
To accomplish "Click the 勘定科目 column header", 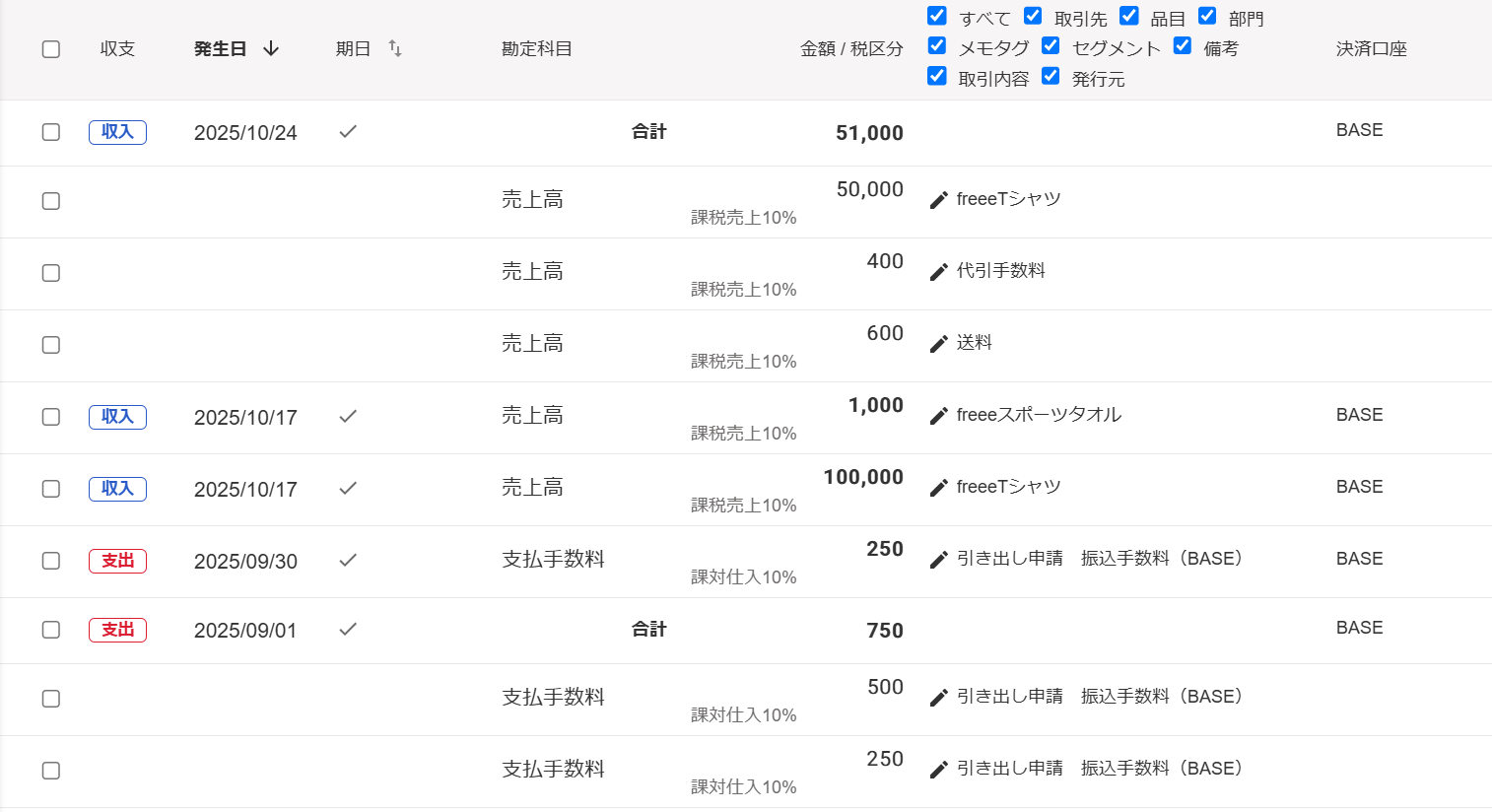I will coord(537,49).
